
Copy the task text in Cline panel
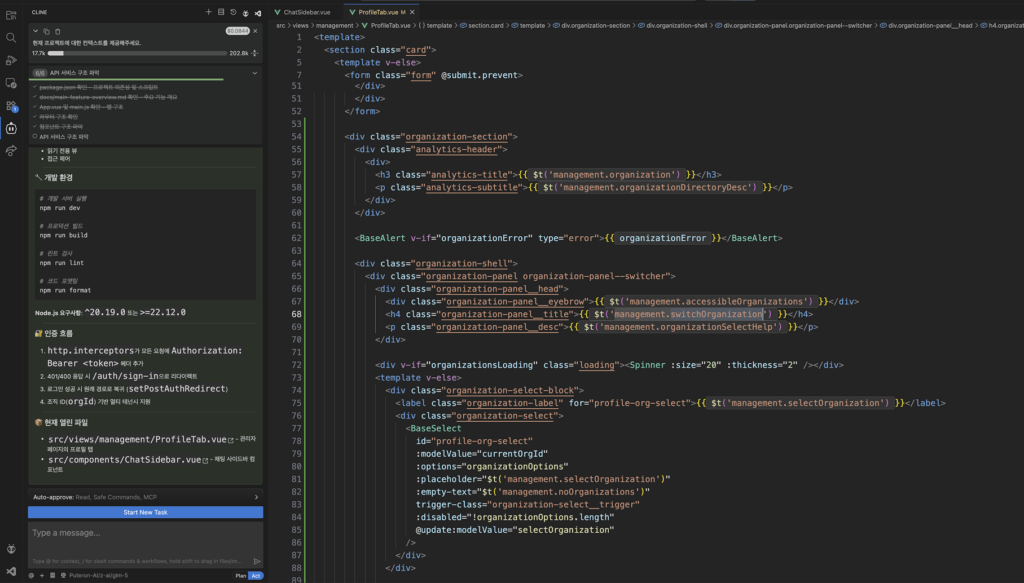(x=47, y=32)
